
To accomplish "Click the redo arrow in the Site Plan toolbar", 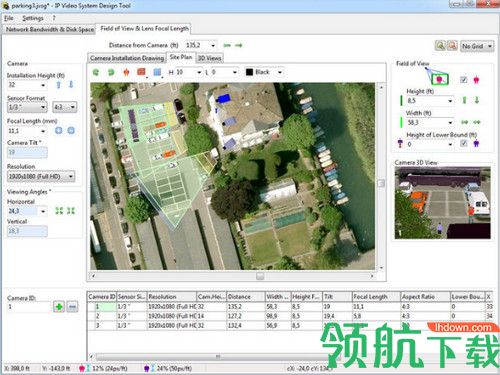I will tap(111, 72).
